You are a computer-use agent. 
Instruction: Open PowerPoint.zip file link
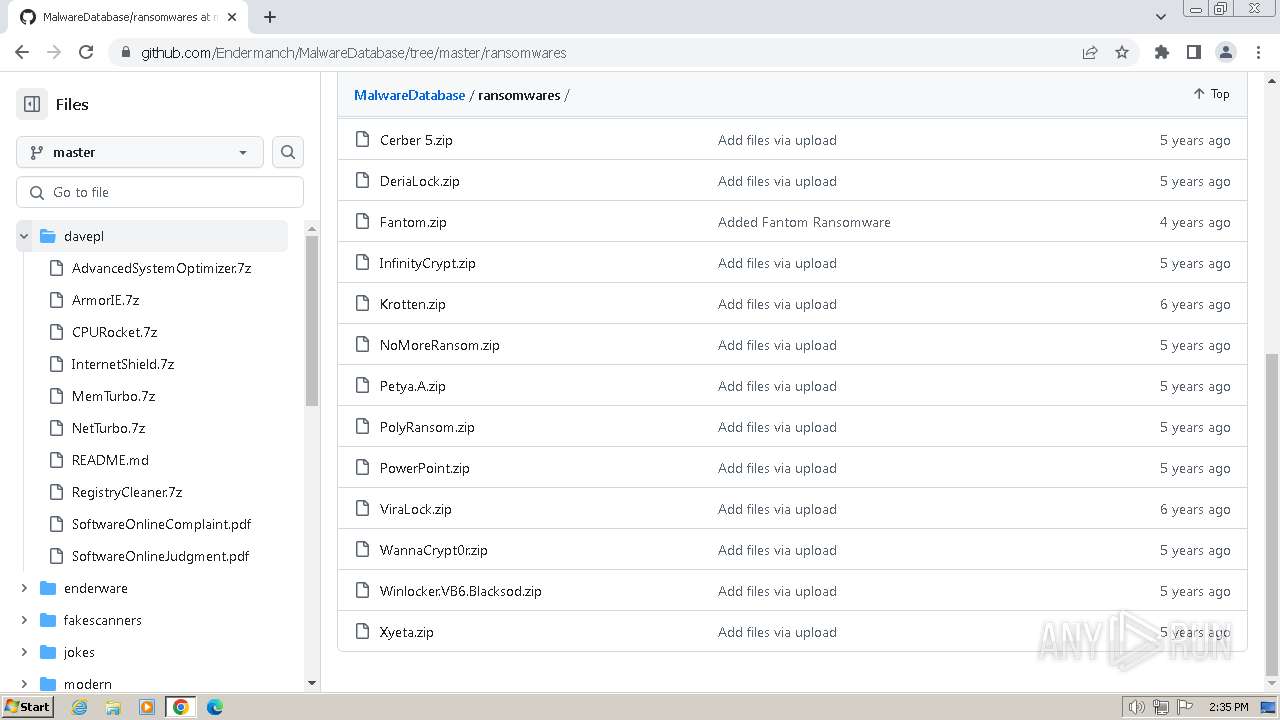(x=425, y=468)
